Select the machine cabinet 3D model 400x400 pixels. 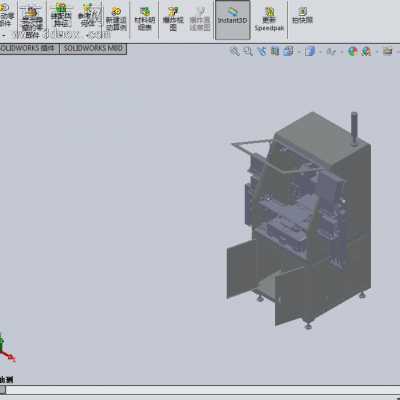pos(299,220)
